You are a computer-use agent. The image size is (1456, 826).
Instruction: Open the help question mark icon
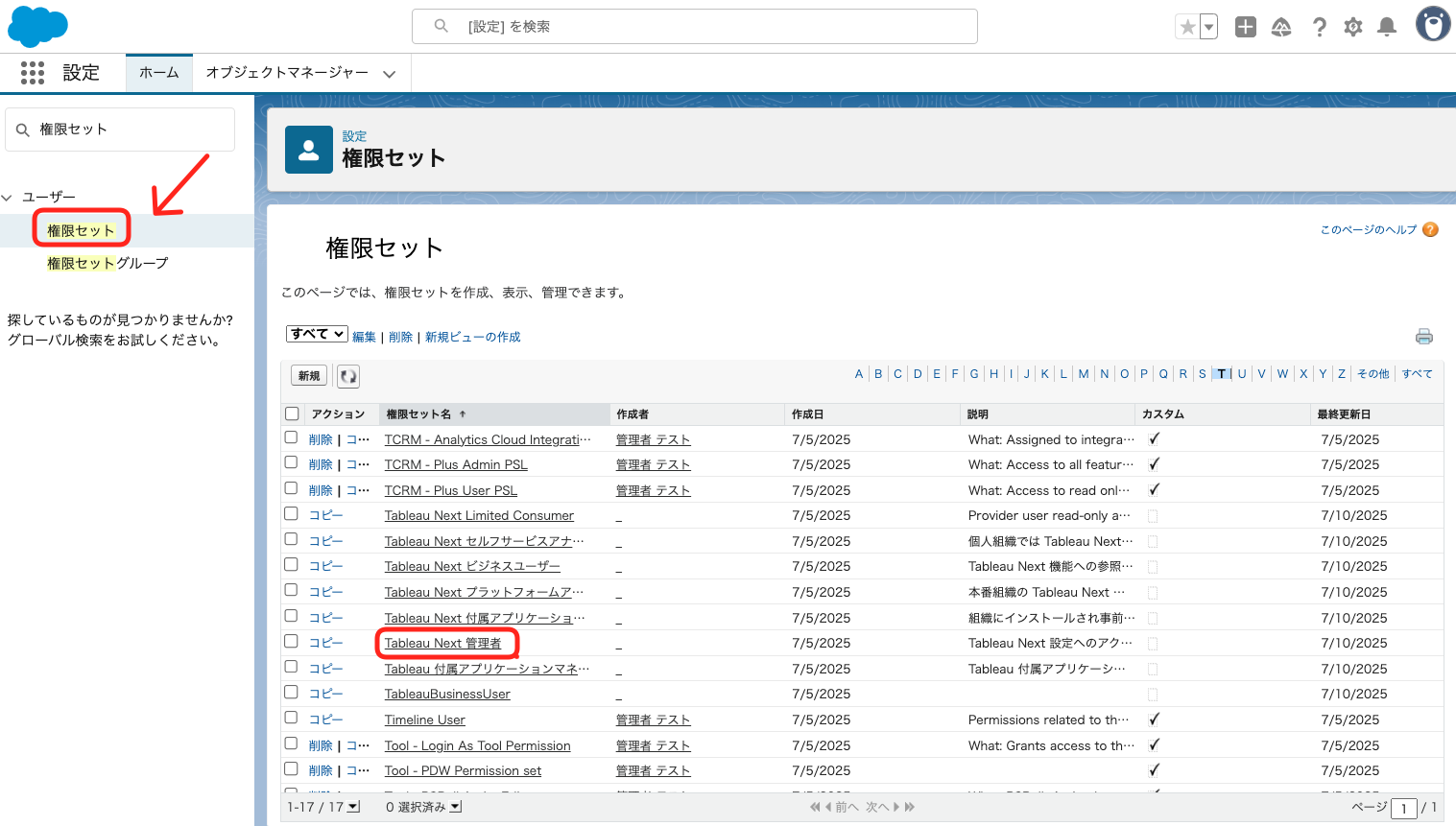1320,27
